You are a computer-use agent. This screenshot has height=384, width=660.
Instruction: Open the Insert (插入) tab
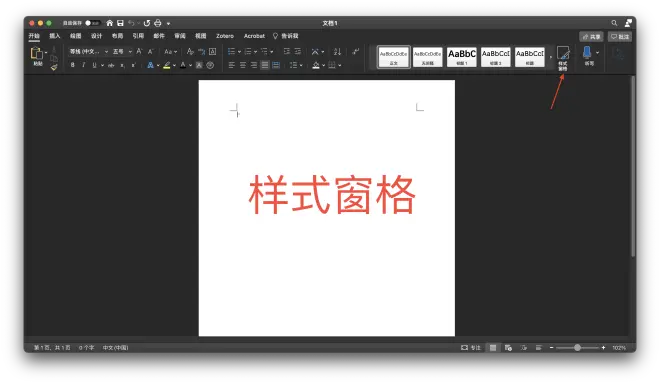(55, 36)
